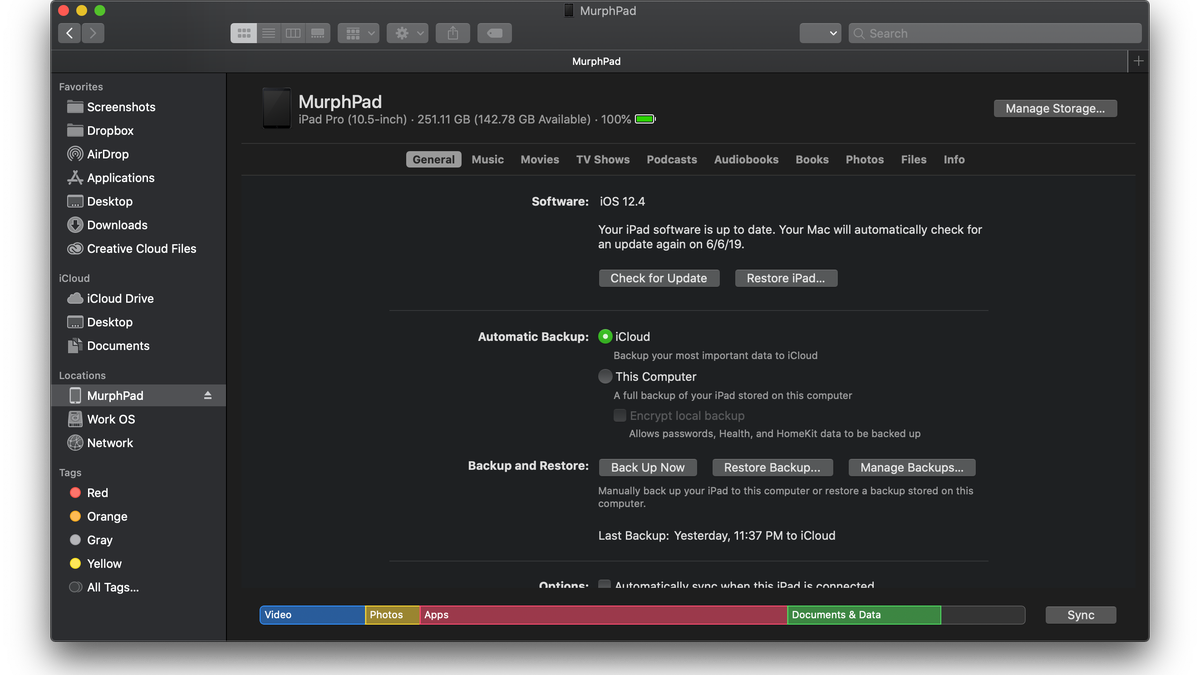The width and height of the screenshot is (1200, 675).
Task: Toggle Encrypt local backup checkbox
Action: coord(620,416)
